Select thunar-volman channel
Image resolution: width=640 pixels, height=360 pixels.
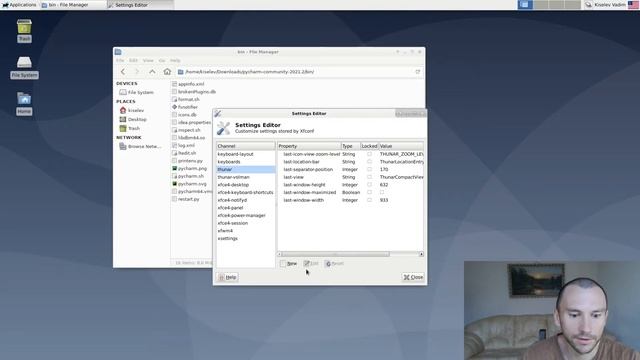(x=246, y=177)
